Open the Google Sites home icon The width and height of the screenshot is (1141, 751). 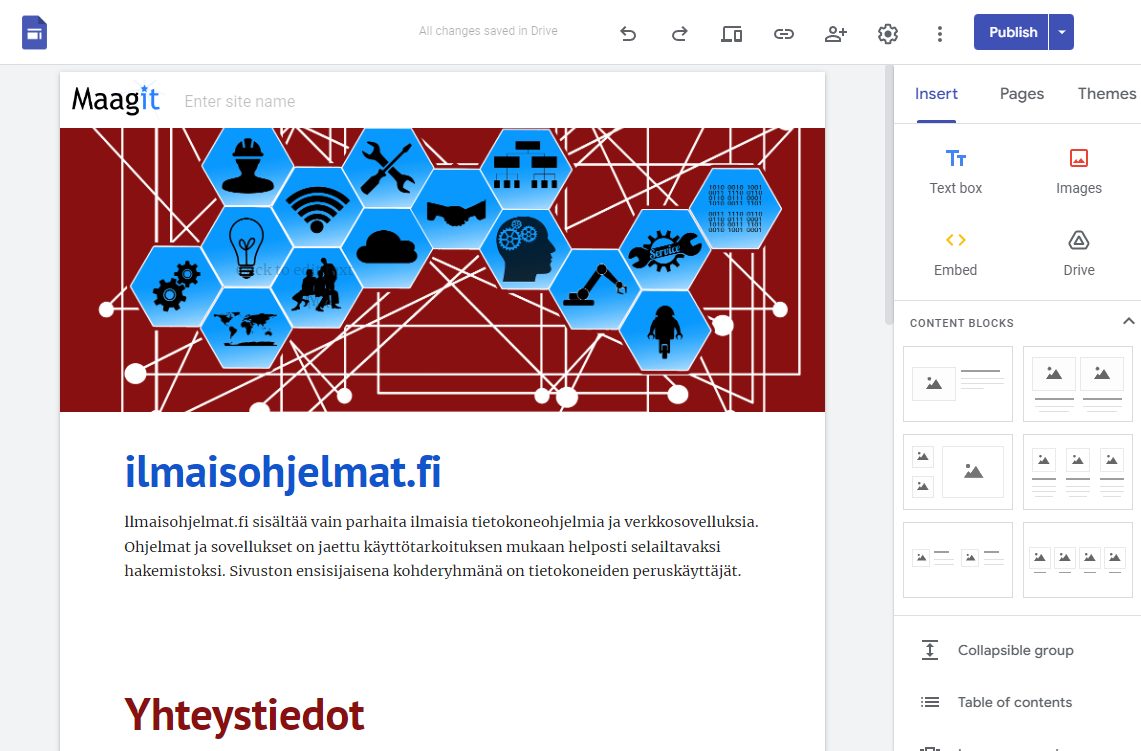34,33
